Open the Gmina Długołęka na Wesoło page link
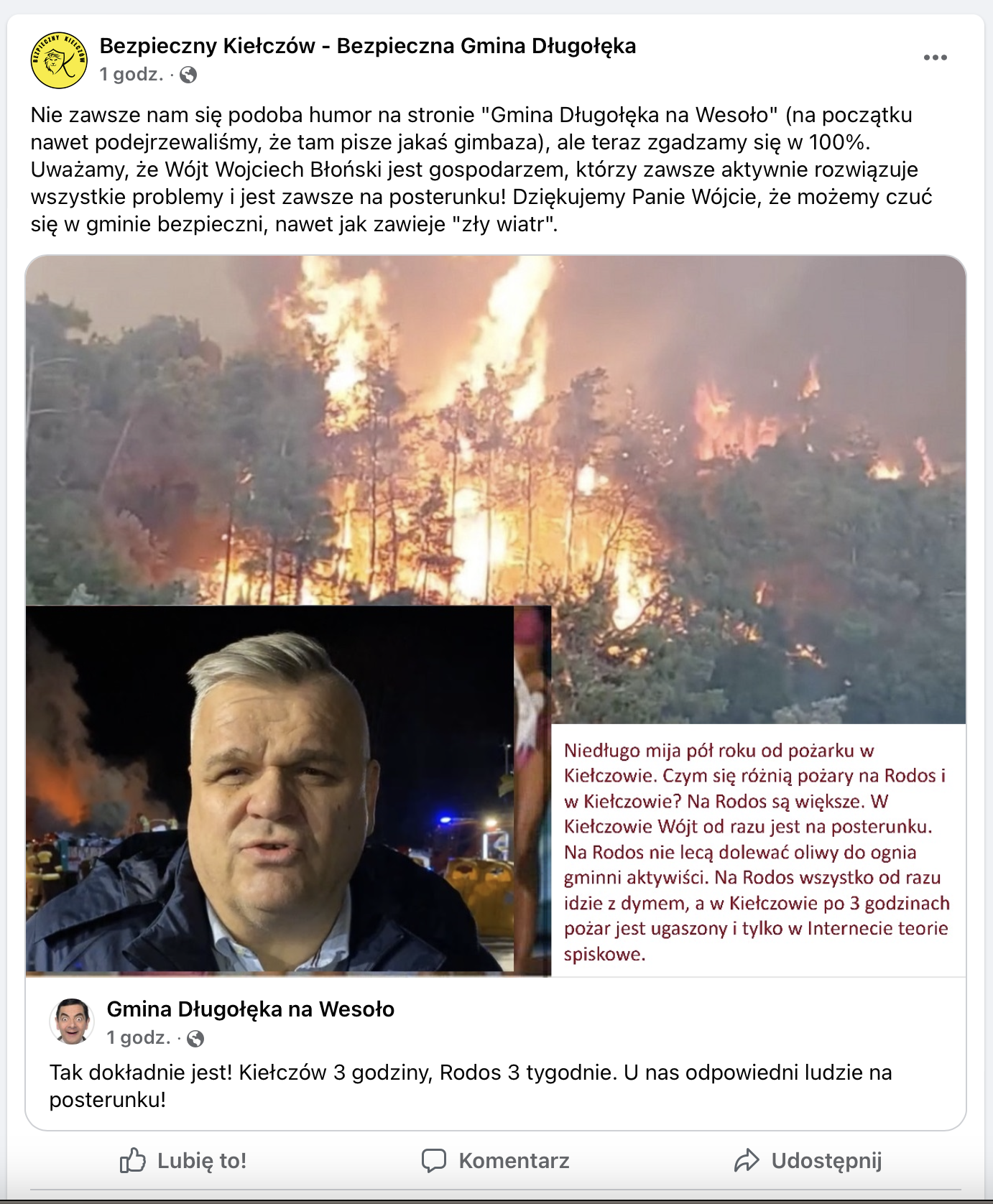 (x=251, y=1009)
